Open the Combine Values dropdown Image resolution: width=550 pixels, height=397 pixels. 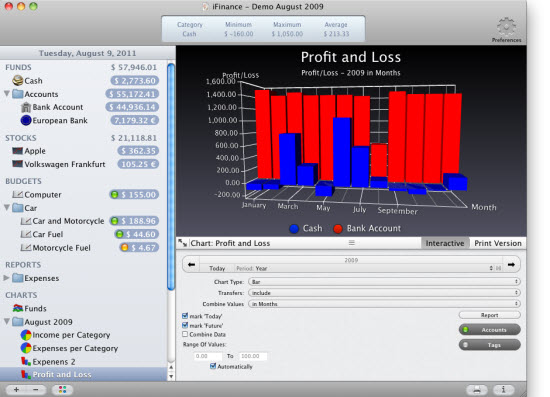(384, 304)
